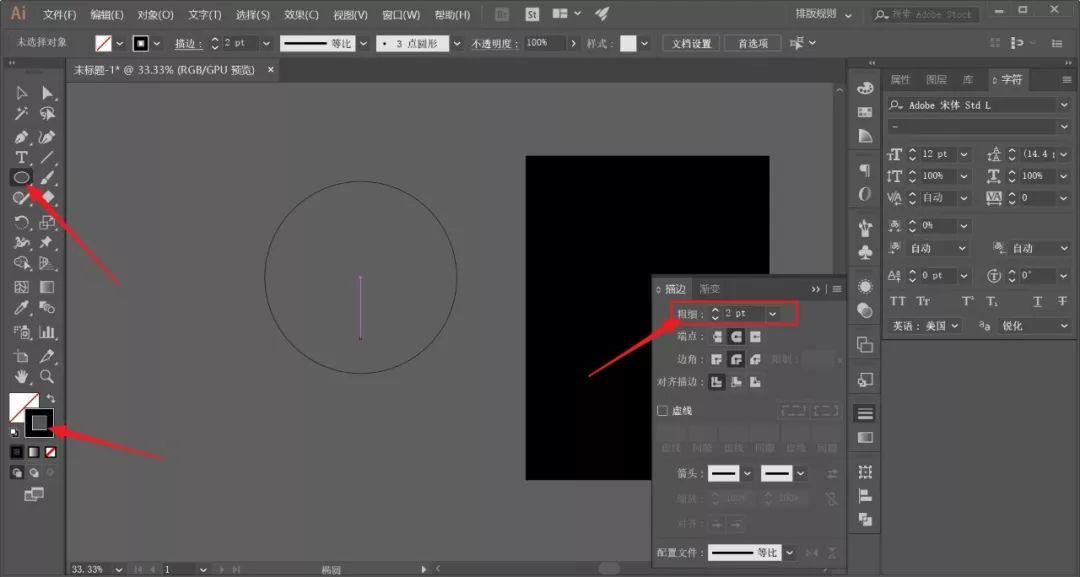Select the Selection tool black arrow
Screen dimensions: 1080x577
(21, 93)
